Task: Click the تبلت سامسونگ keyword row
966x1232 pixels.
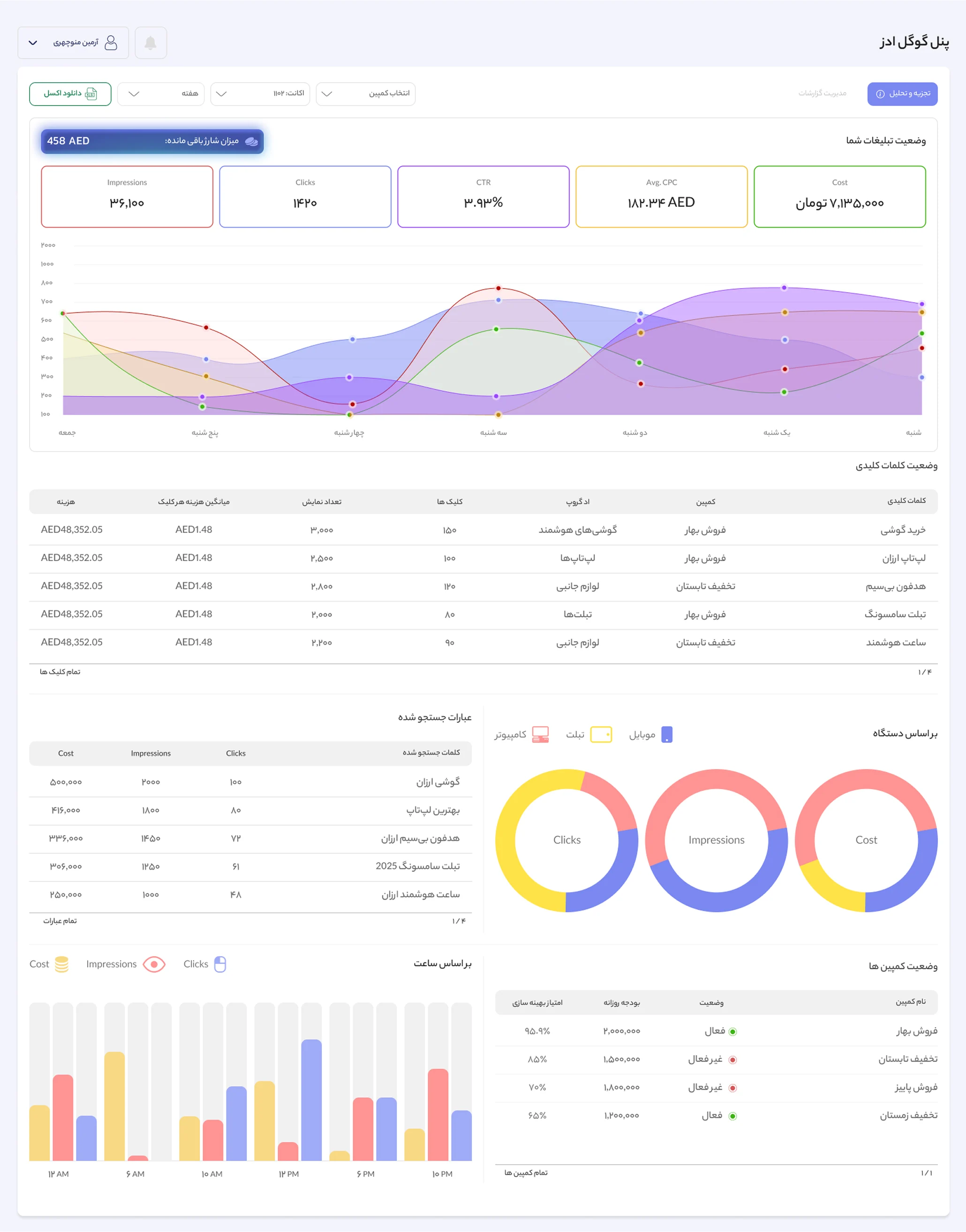Action: click(x=483, y=614)
